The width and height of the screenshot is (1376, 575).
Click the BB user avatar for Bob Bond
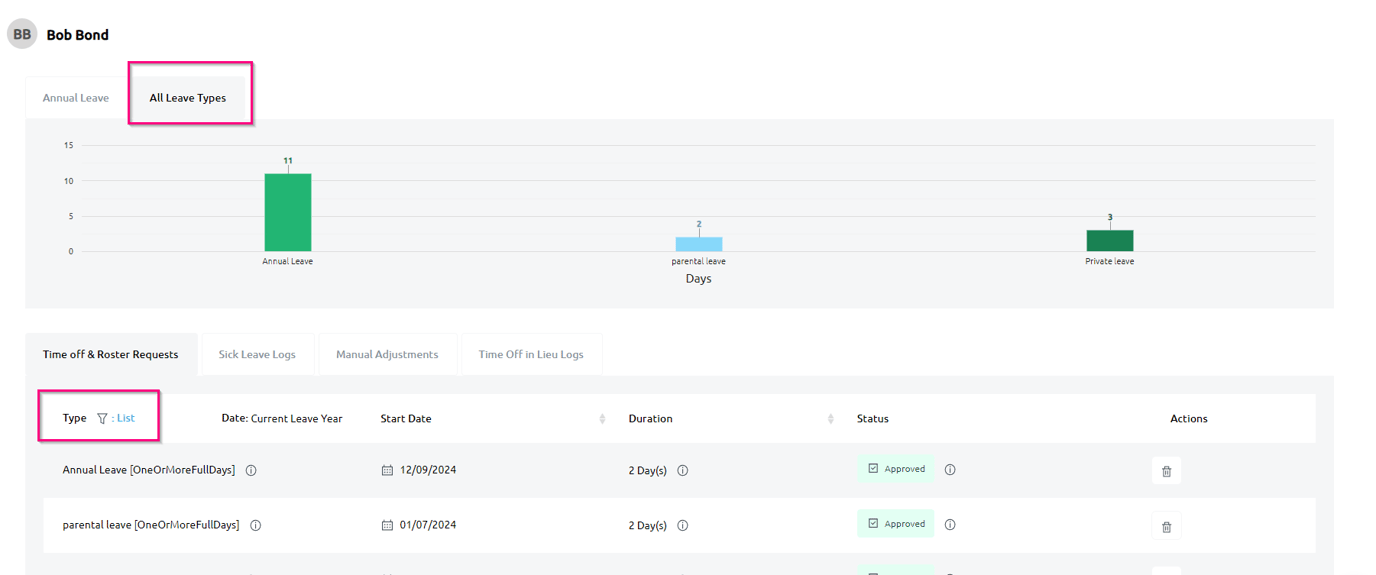point(22,34)
